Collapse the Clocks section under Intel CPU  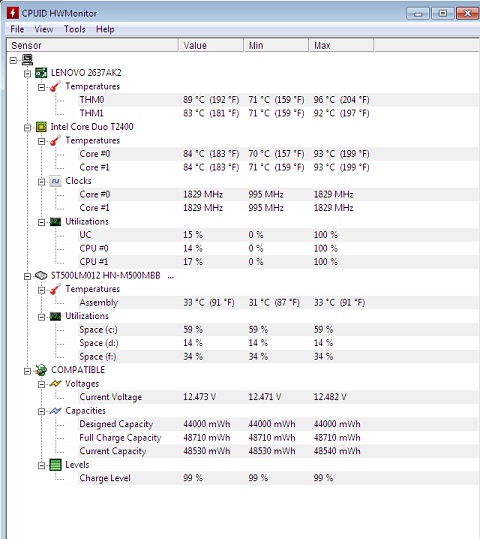pyautogui.click(x=41, y=182)
